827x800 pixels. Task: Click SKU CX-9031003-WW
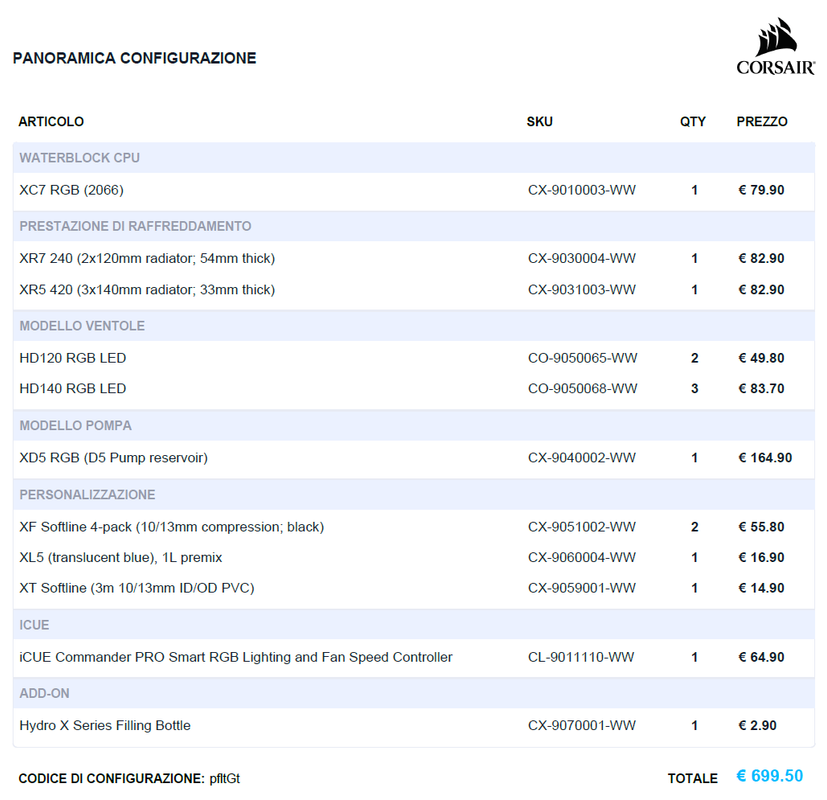pos(582,290)
